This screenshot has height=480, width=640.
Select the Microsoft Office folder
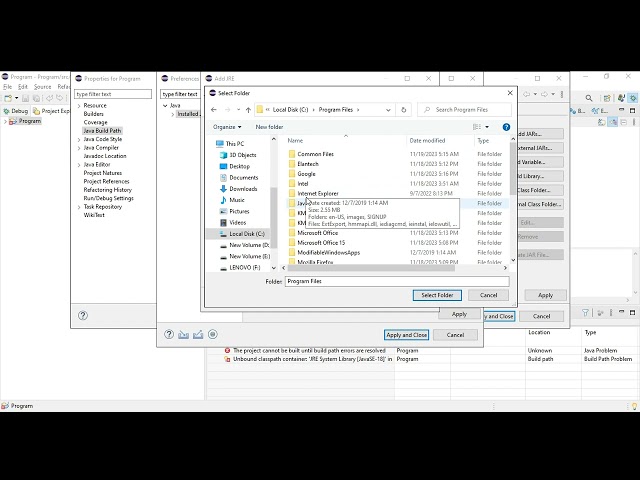pos(317,233)
